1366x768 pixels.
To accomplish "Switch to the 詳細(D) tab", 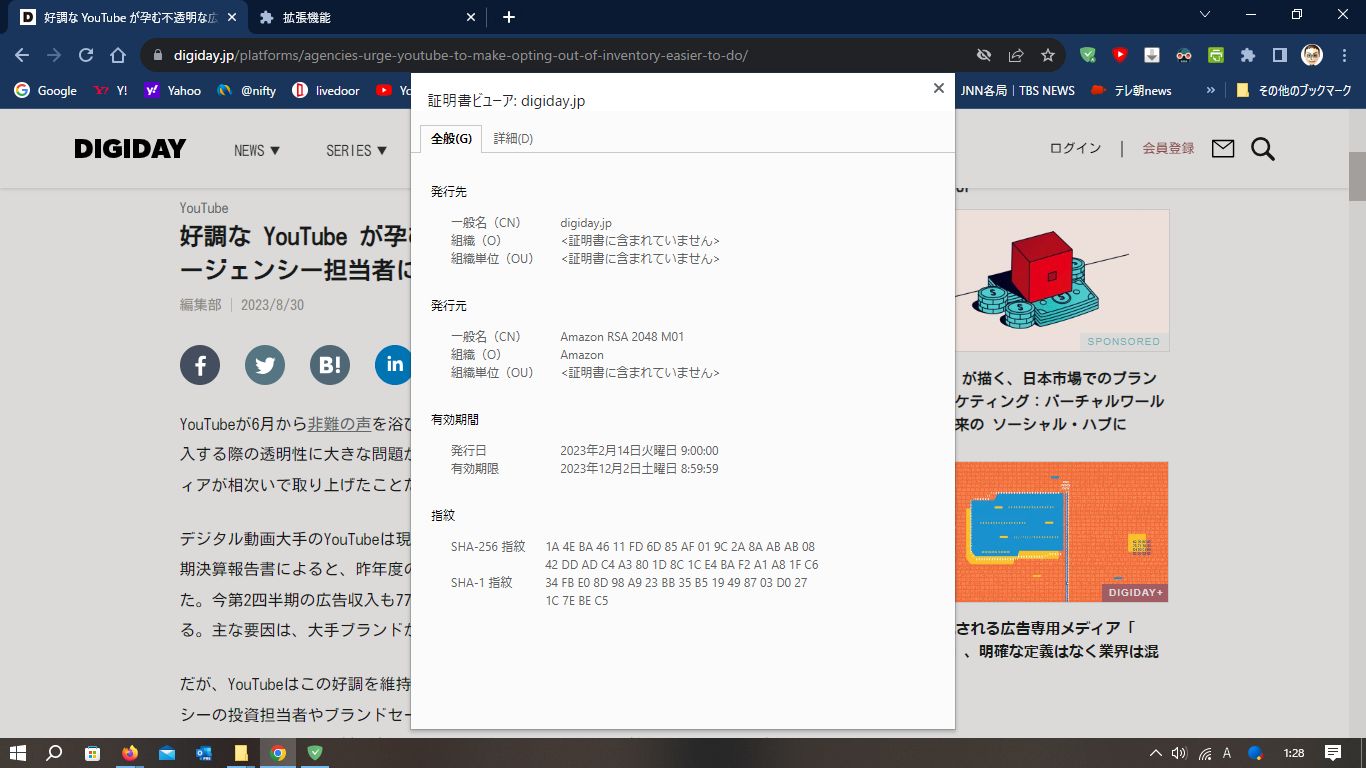I will pos(513,138).
